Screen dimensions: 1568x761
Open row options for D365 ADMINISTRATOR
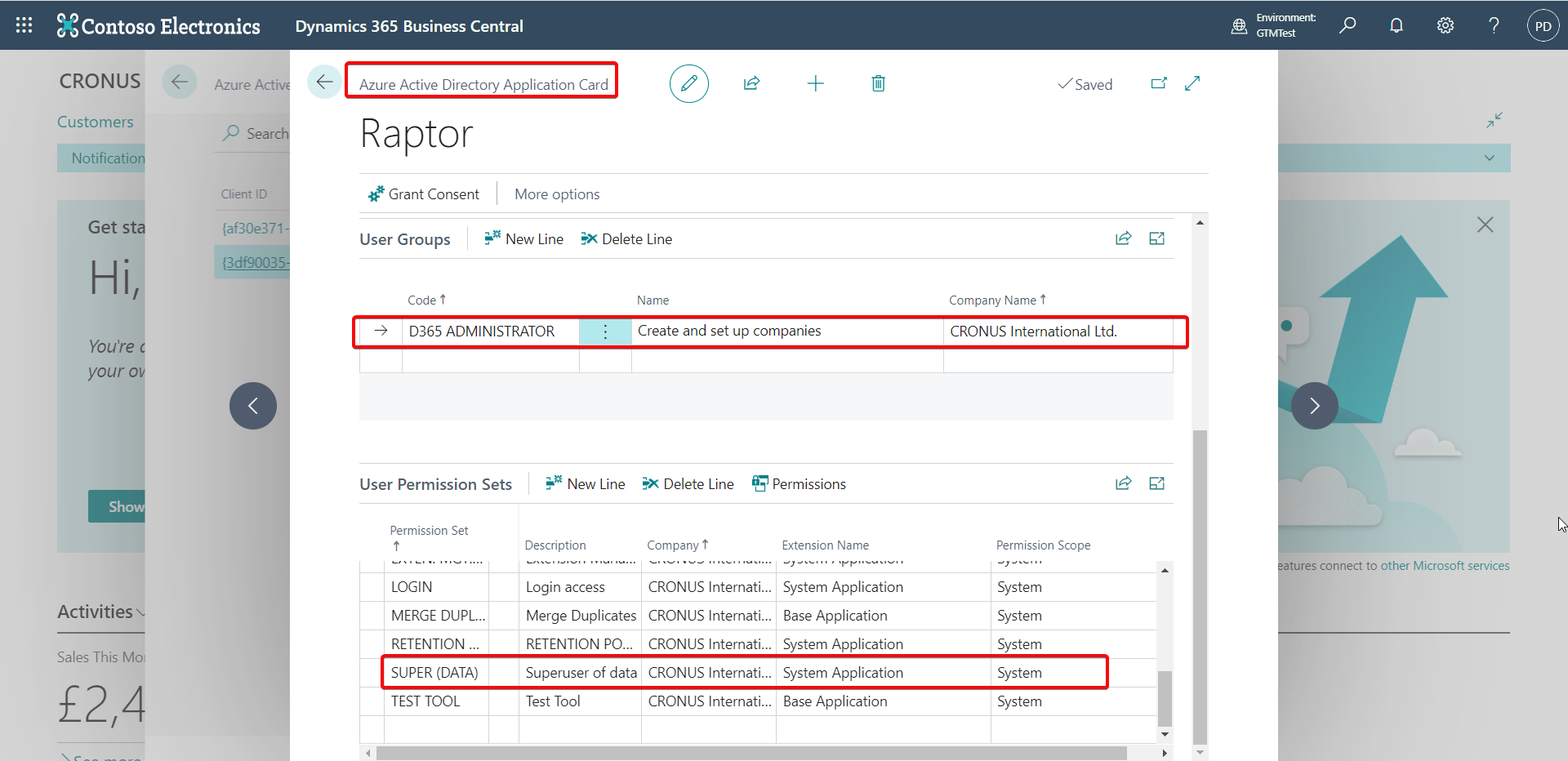pos(605,332)
